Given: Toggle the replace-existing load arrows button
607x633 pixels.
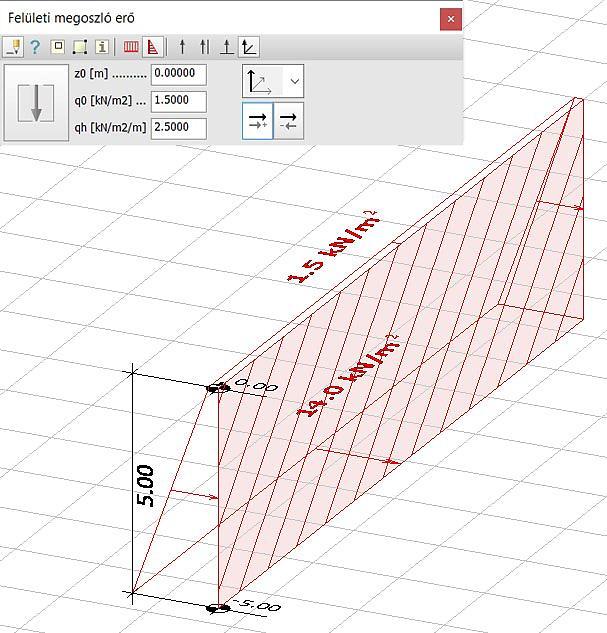Looking at the screenshot, I should point(289,121).
